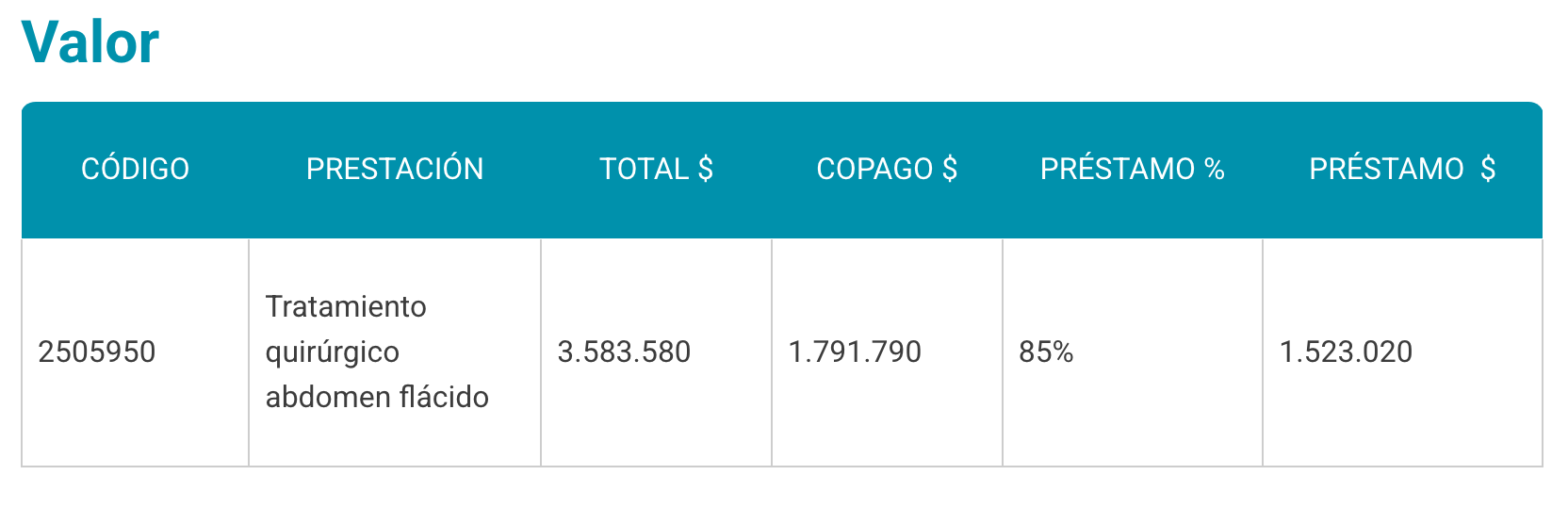Click the percent sign in PRÉSTAMO % header

pos(1215,169)
